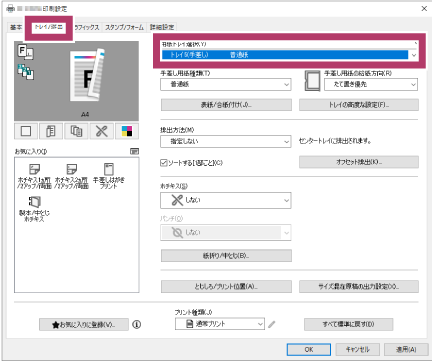Click the すべて標準に戻す button
This screenshot has width=432, height=362.
(348, 324)
